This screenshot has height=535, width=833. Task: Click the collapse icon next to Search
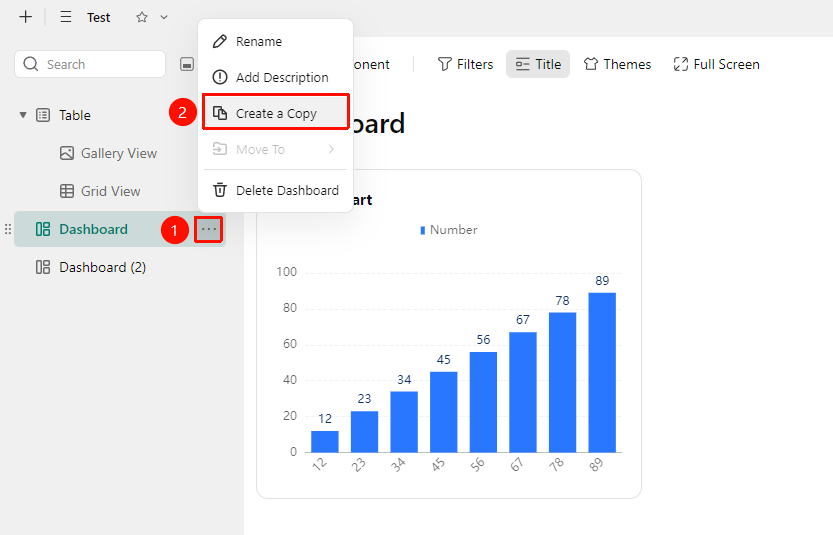click(186, 64)
